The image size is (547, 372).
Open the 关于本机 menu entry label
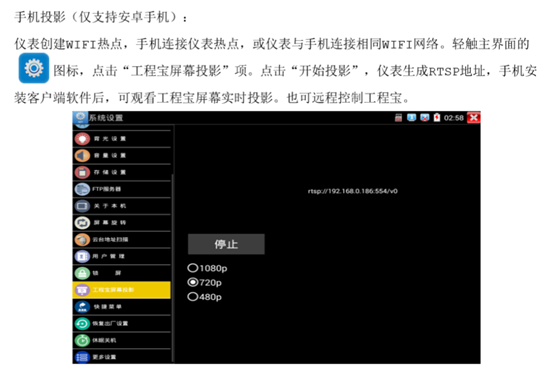(110, 206)
